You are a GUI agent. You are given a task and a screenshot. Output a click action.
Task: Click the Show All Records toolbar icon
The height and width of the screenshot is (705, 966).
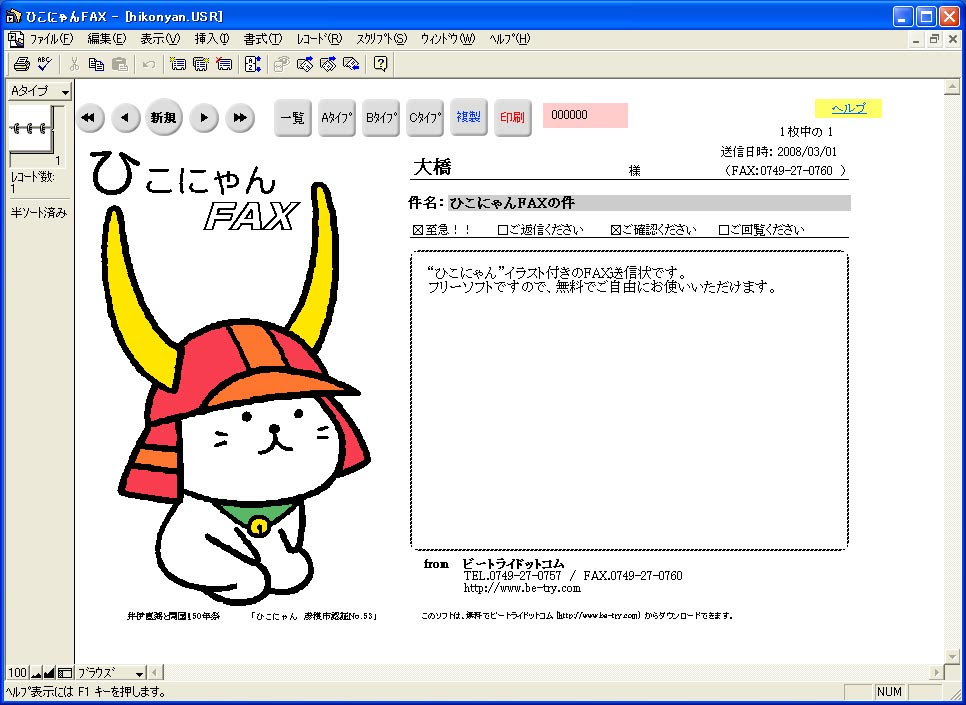click(x=305, y=64)
